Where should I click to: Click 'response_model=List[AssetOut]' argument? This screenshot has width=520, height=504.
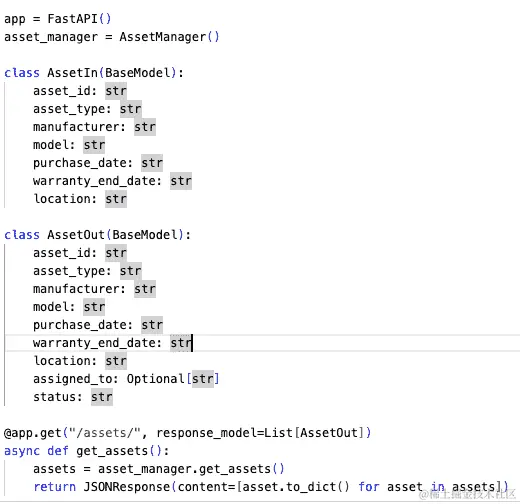coord(260,433)
